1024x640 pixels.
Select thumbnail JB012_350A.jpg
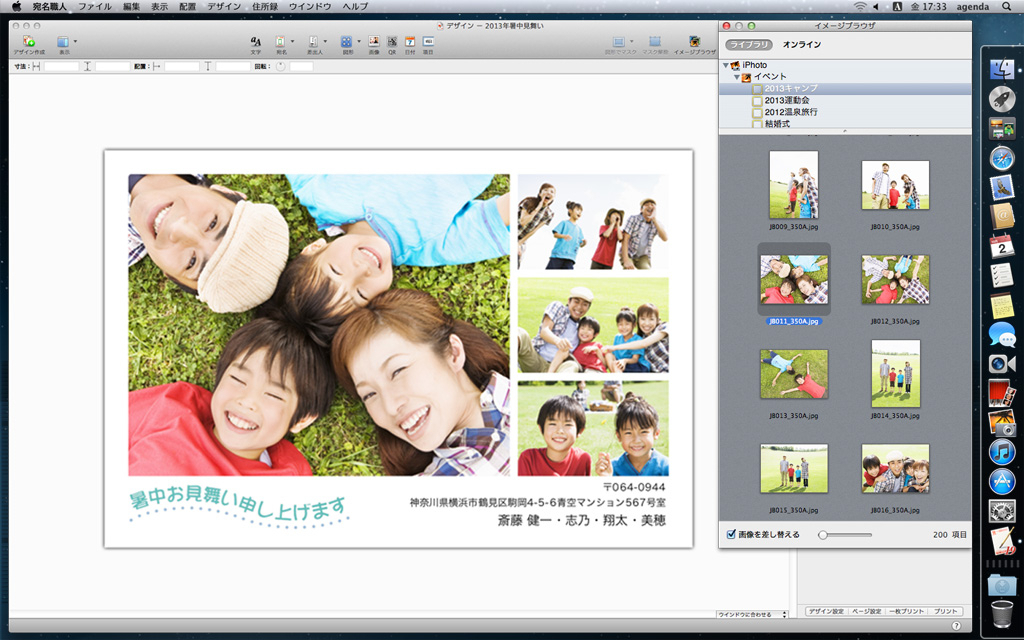(895, 280)
